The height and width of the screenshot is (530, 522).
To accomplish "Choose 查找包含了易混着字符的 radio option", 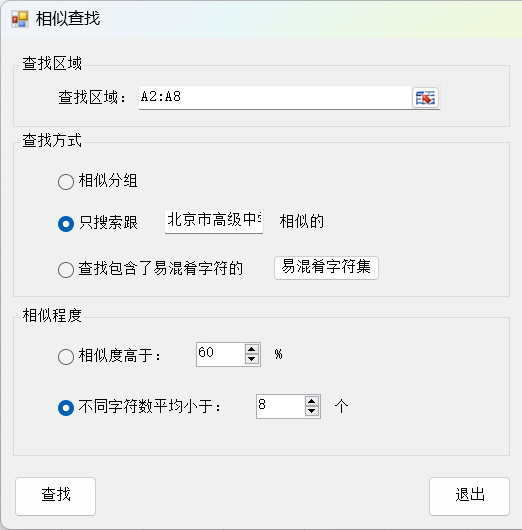I will tap(66, 270).
